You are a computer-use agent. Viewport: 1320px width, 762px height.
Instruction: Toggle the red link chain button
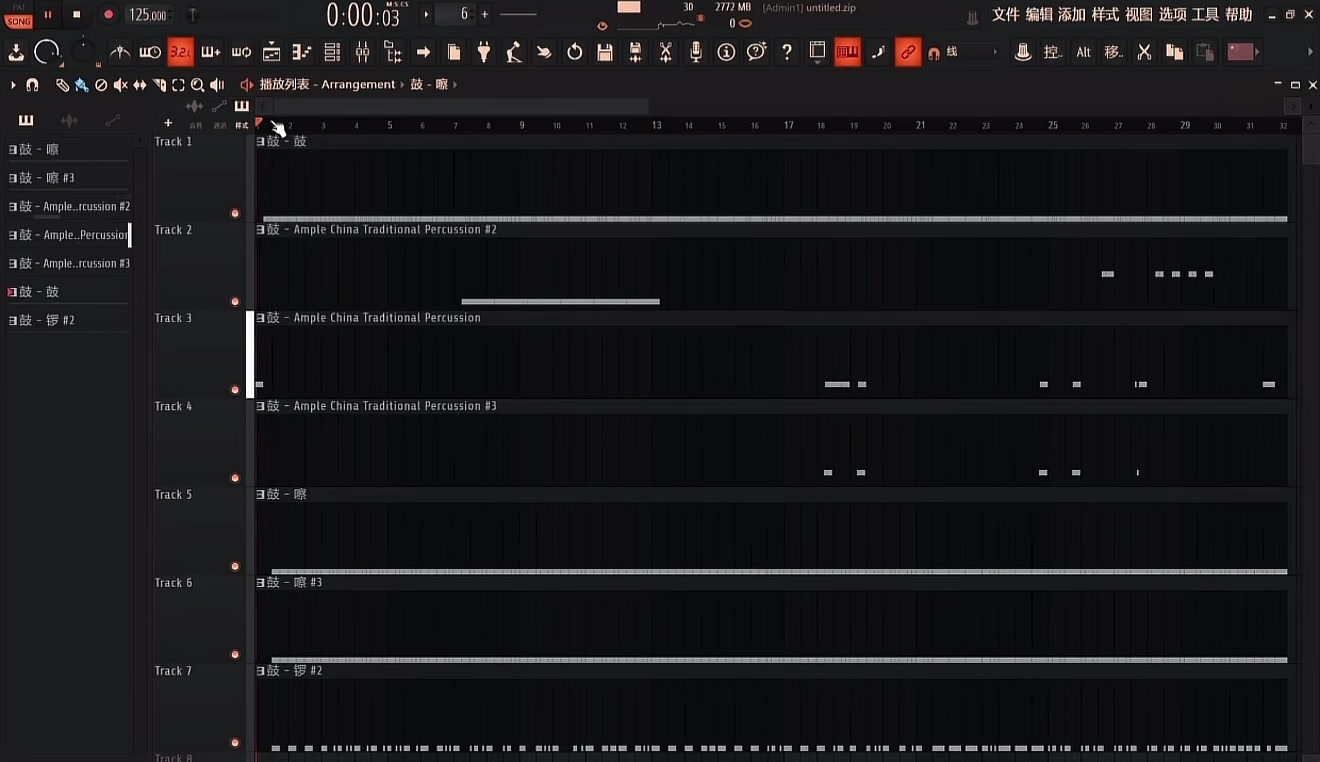[x=908, y=52]
